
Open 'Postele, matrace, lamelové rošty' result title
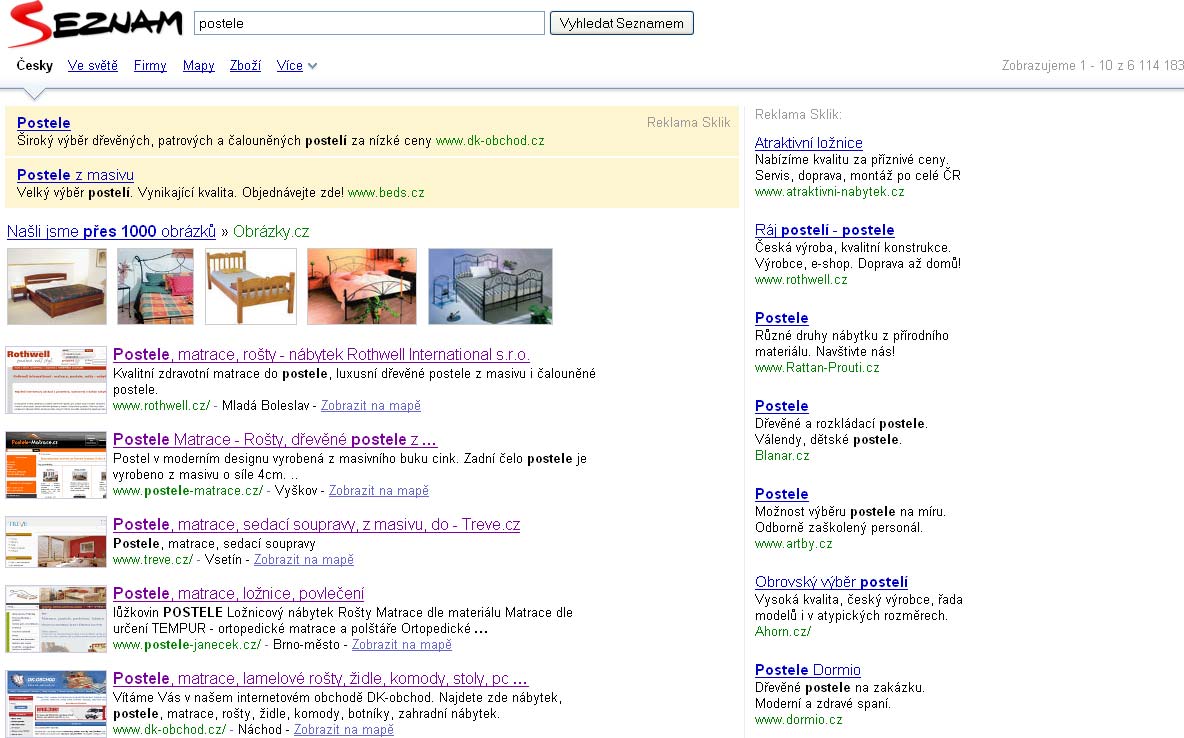[x=320, y=678]
